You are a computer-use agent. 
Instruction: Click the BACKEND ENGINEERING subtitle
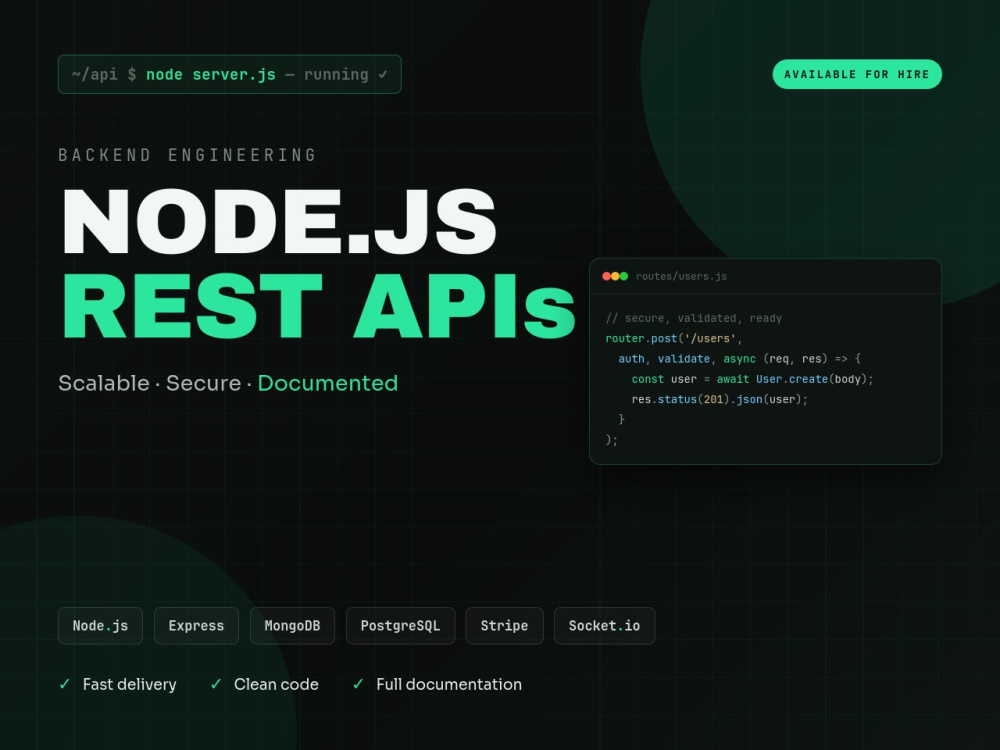(x=187, y=155)
